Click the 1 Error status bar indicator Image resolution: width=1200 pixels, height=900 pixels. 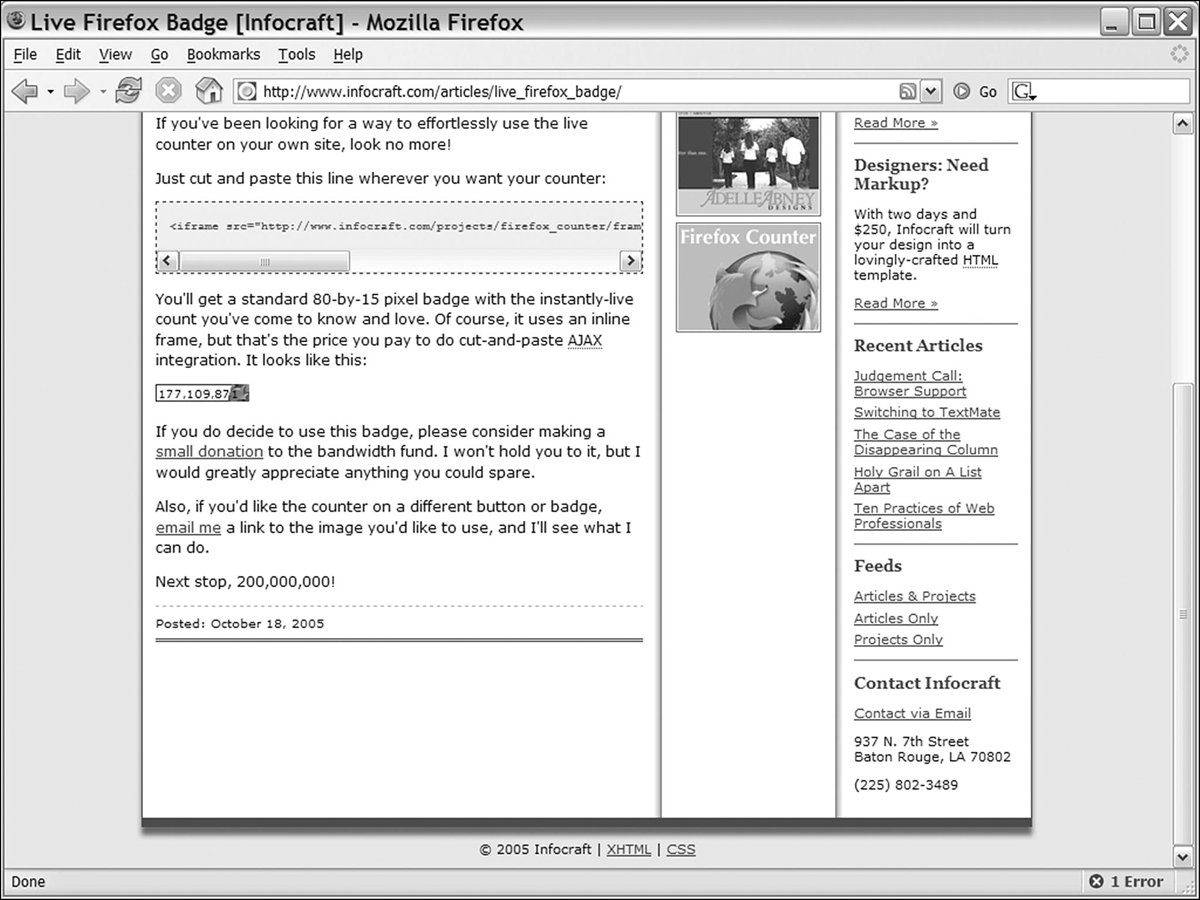1126,881
